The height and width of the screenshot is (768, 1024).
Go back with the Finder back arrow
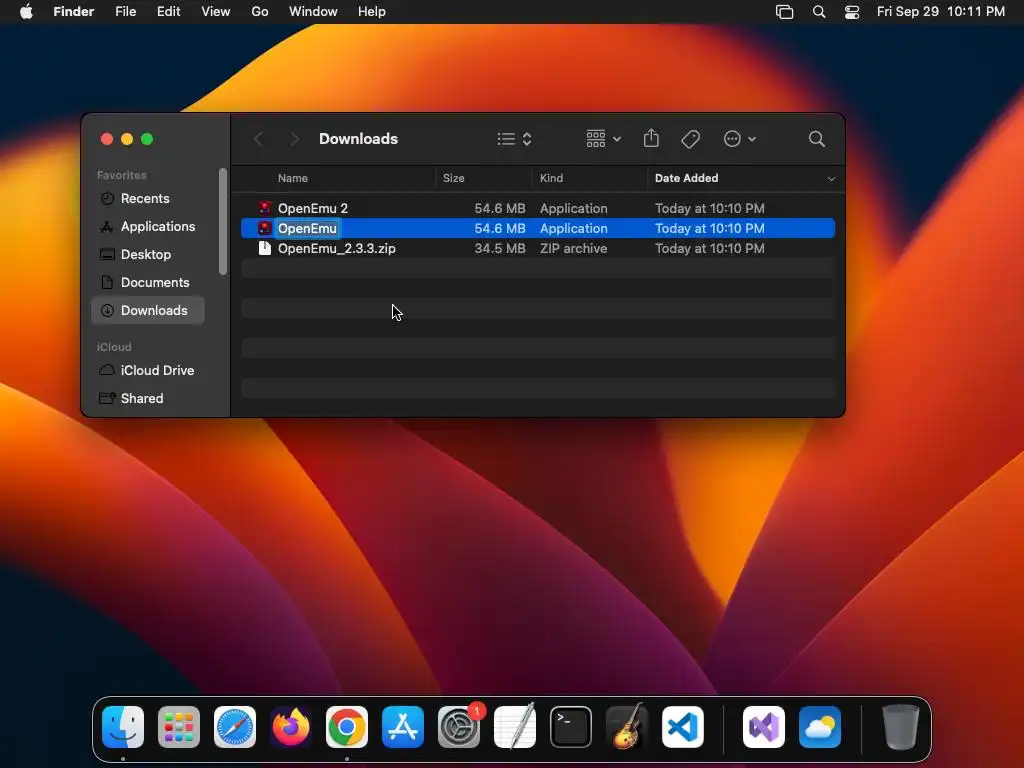(259, 138)
